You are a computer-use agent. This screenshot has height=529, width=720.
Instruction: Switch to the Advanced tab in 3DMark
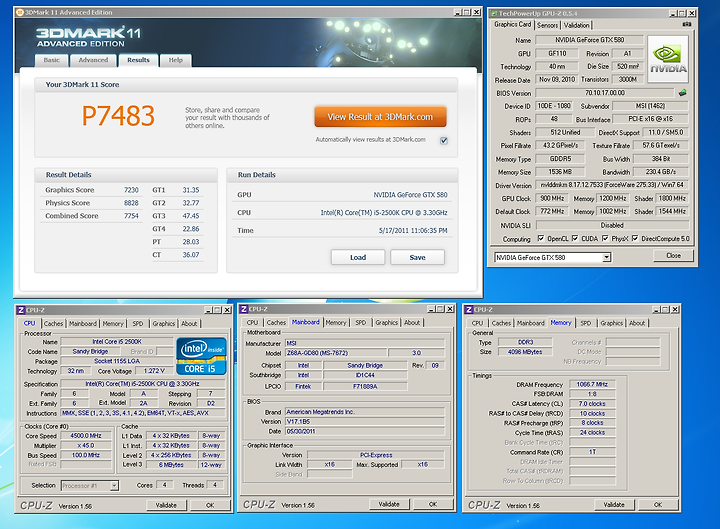[x=93, y=60]
